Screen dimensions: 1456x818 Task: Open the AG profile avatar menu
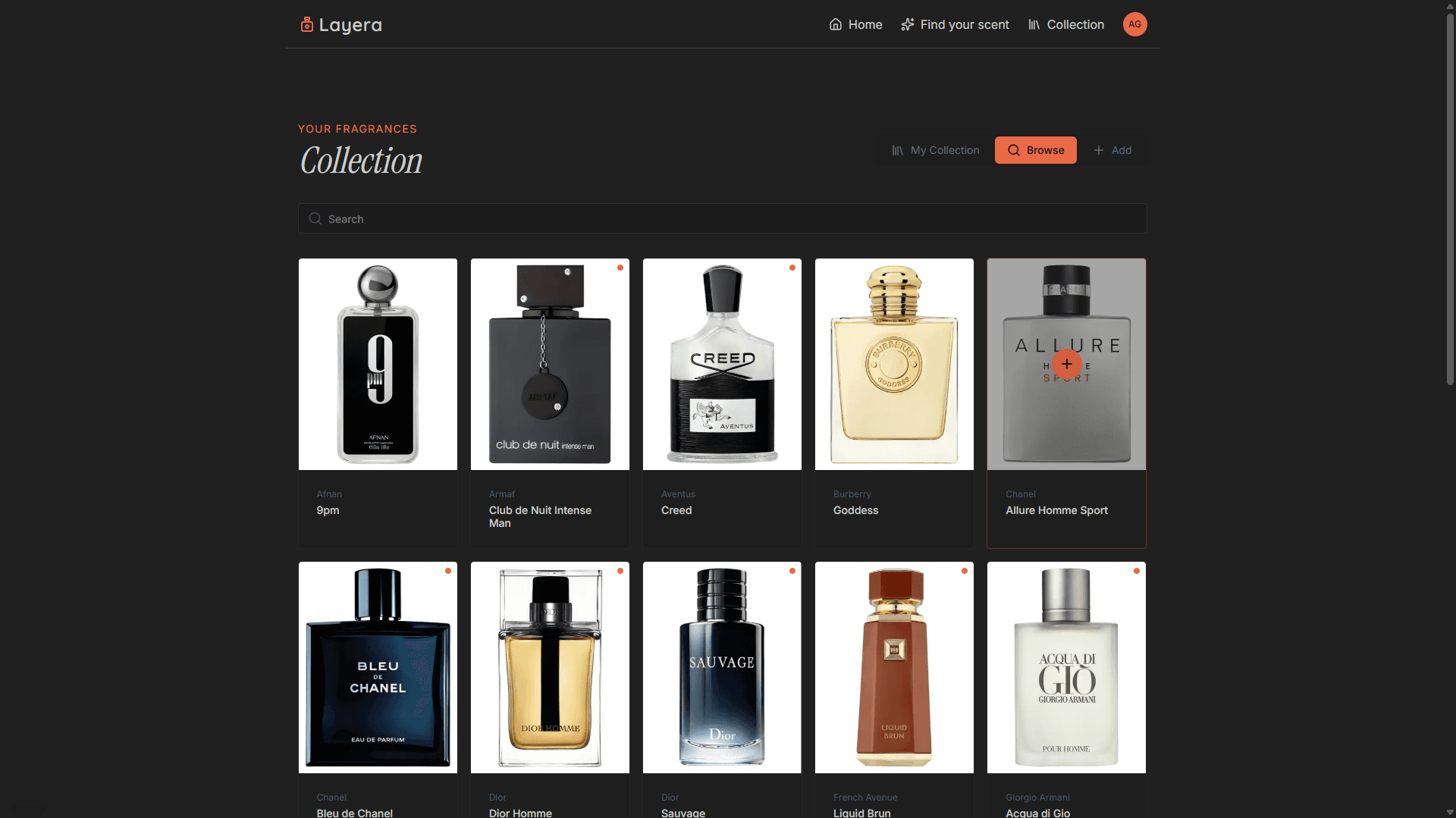[x=1134, y=24]
